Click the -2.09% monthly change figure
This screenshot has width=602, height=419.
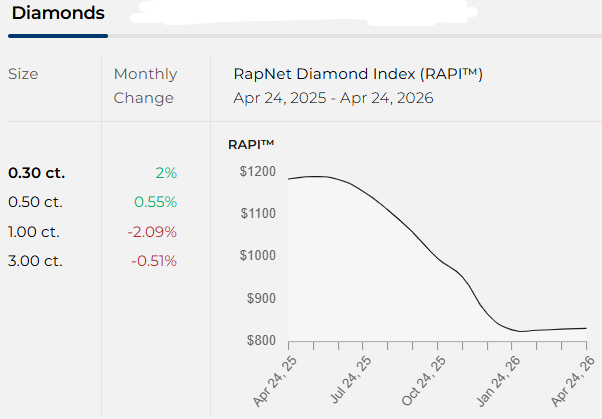tap(153, 232)
